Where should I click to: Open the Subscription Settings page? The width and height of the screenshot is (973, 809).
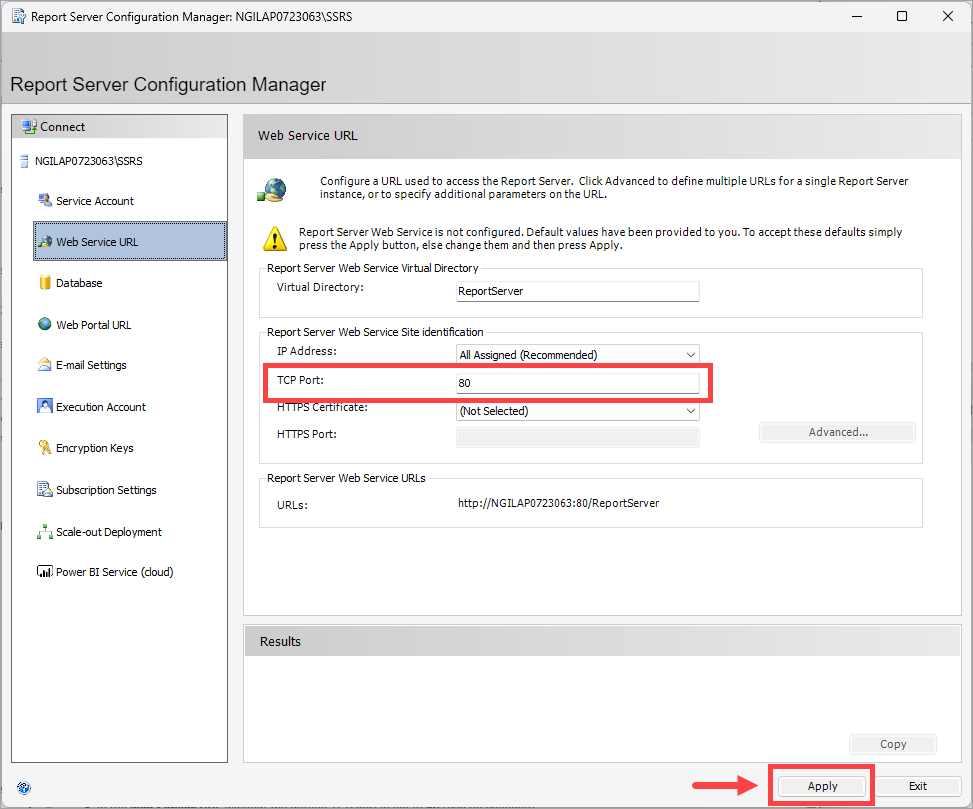coord(106,490)
